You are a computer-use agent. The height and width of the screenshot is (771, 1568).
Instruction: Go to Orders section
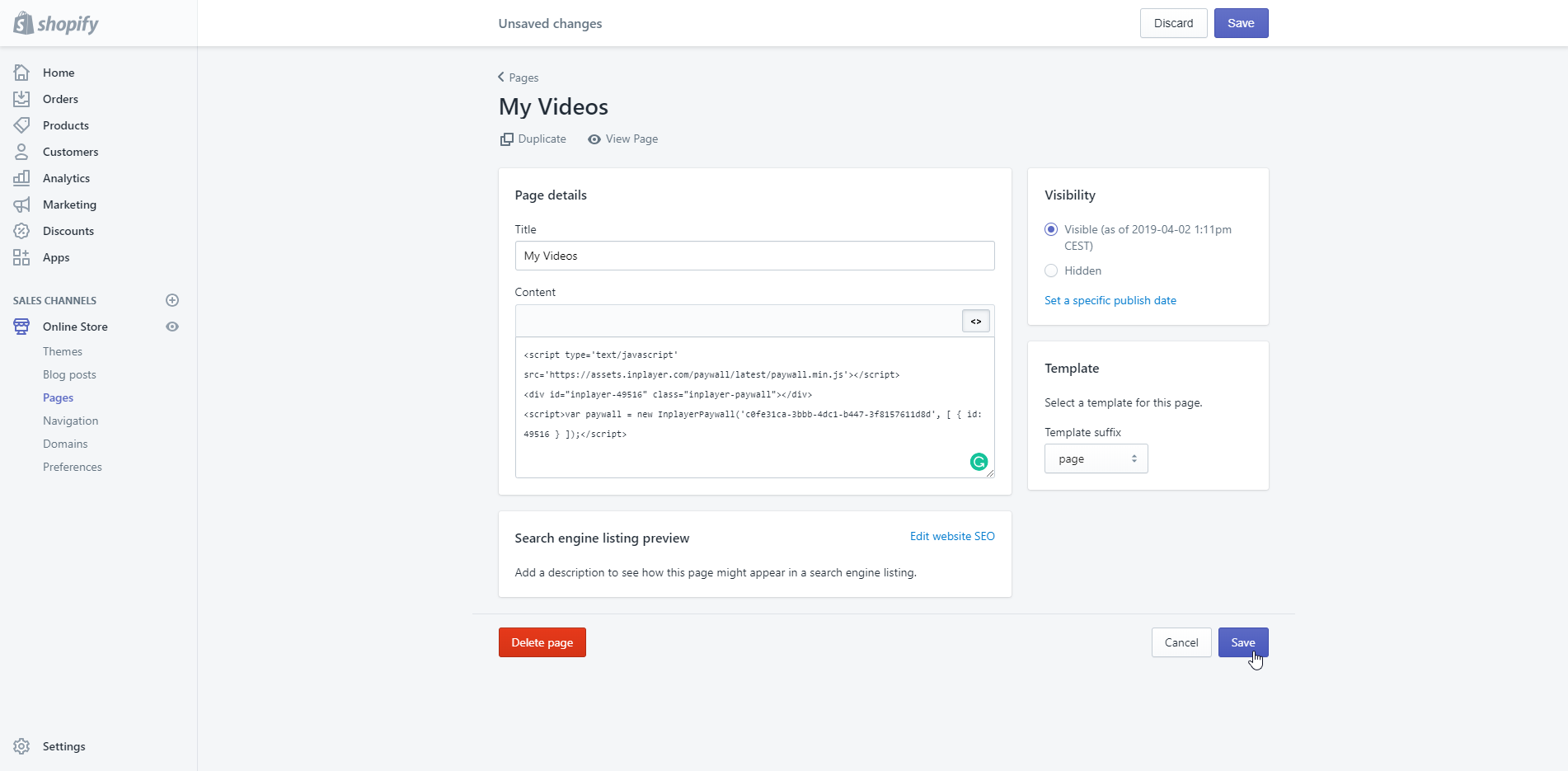[60, 99]
